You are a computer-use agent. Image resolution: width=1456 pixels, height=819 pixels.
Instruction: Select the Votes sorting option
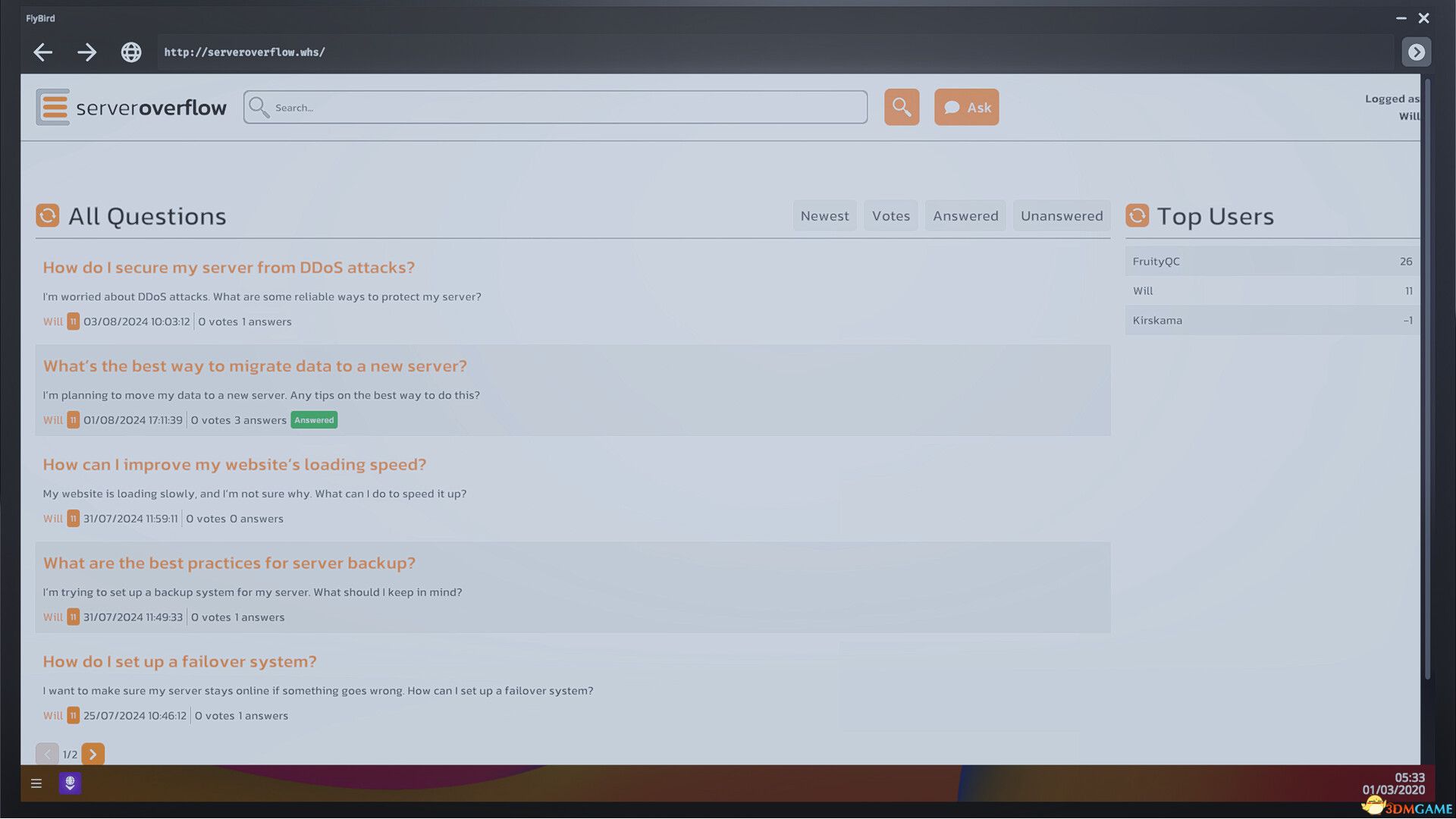[x=890, y=215]
